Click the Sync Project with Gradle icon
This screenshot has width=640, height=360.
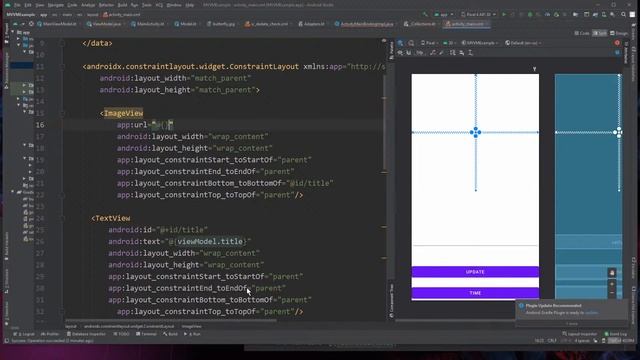pyautogui.click(x=595, y=14)
